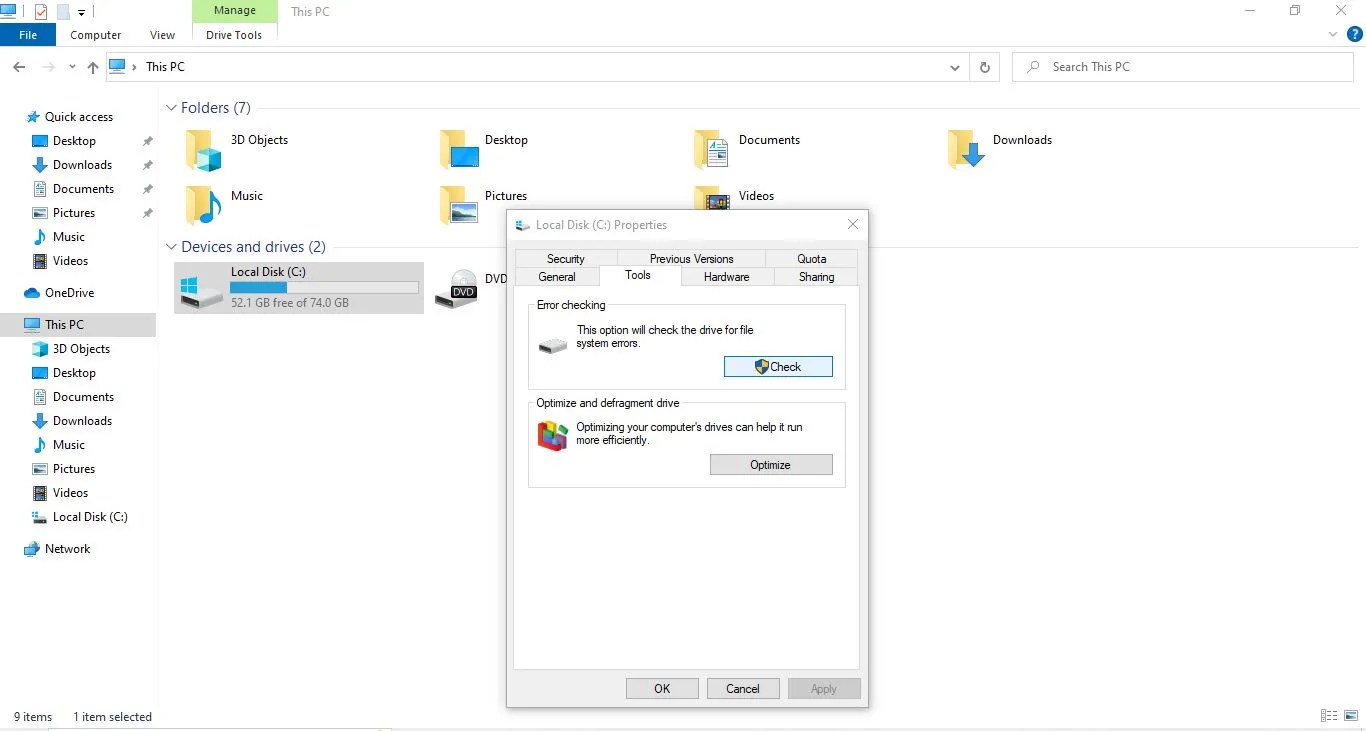Click the Optimize and defragment drive icon
Viewport: 1366px width, 731px height.
[x=552, y=435]
